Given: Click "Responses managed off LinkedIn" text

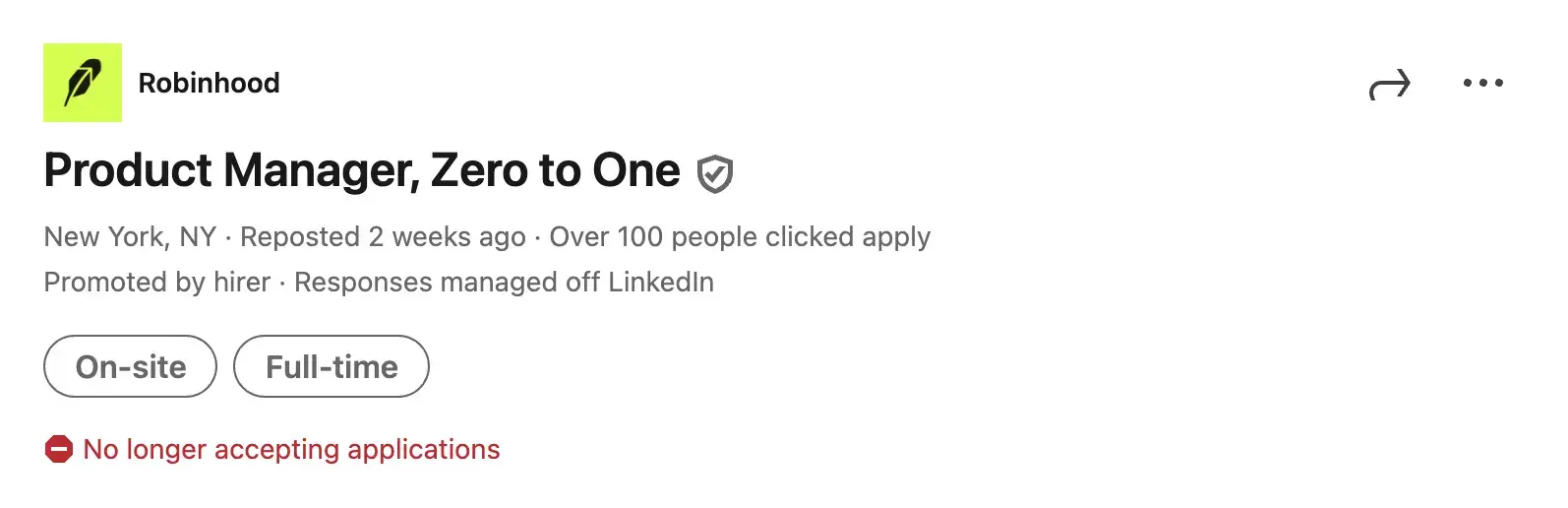Looking at the screenshot, I should (504, 283).
